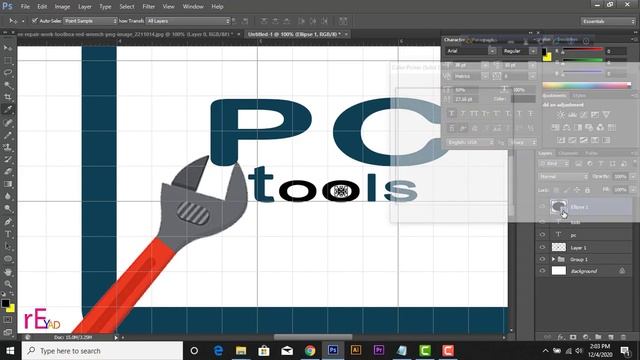The height and width of the screenshot is (360, 640).
Task: Select the Ellipse 1 layer thumbnail
Action: [558, 207]
